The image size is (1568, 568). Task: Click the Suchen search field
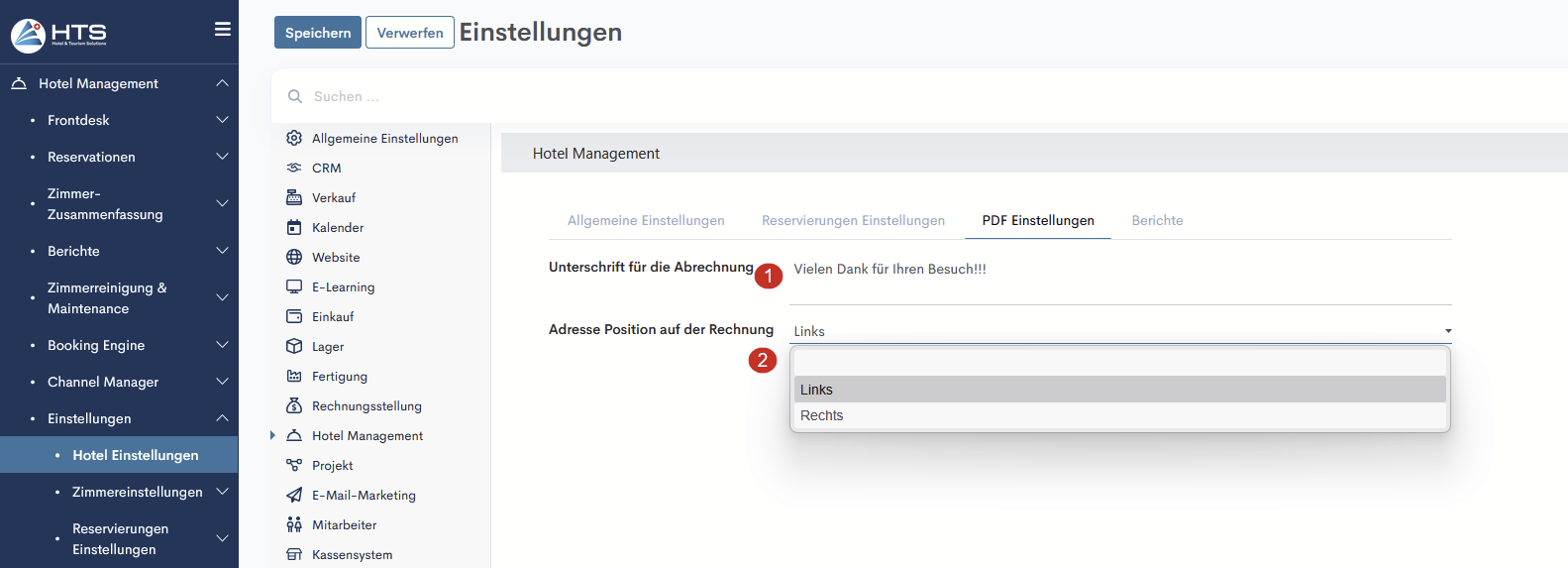pyautogui.click(x=594, y=96)
